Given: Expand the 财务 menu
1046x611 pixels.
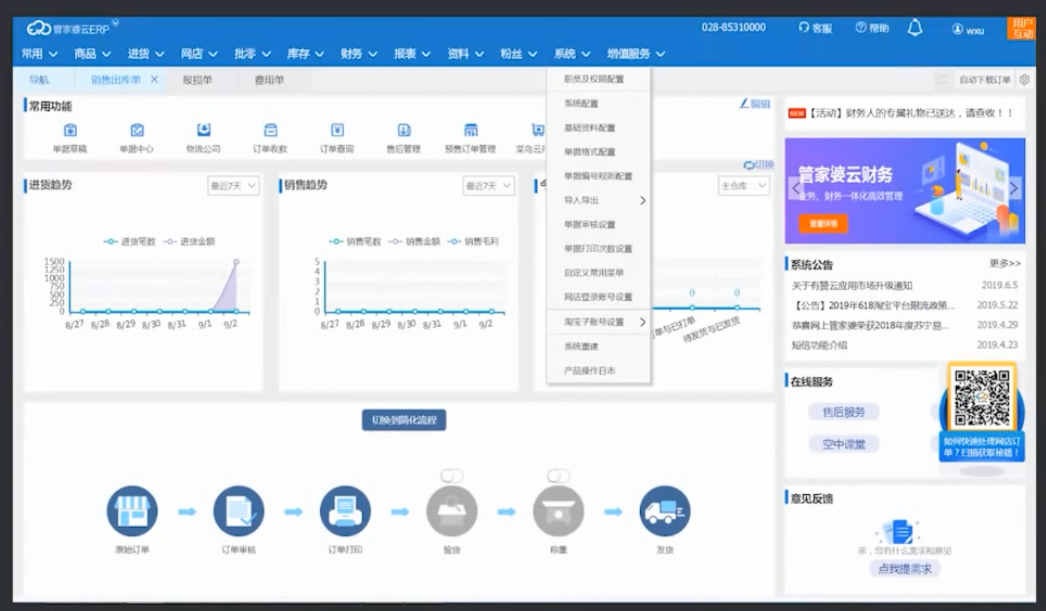Looking at the screenshot, I should coord(359,53).
